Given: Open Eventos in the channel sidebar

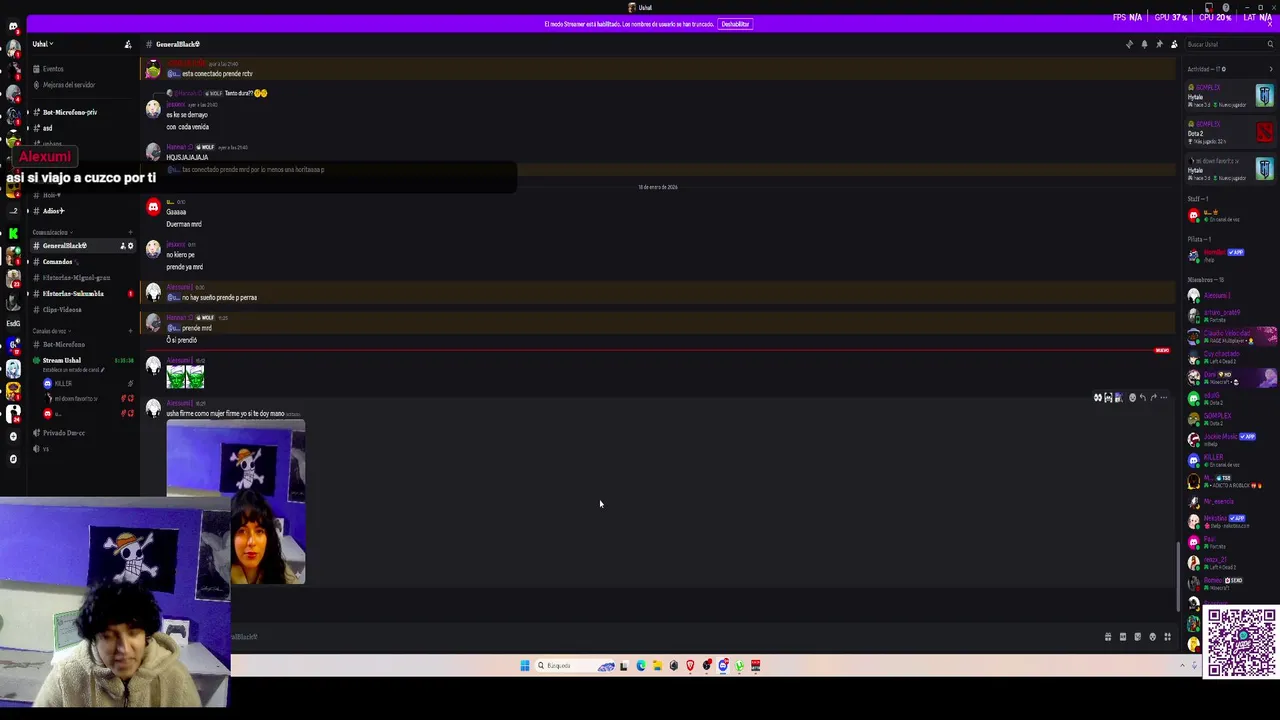Looking at the screenshot, I should coord(52,69).
